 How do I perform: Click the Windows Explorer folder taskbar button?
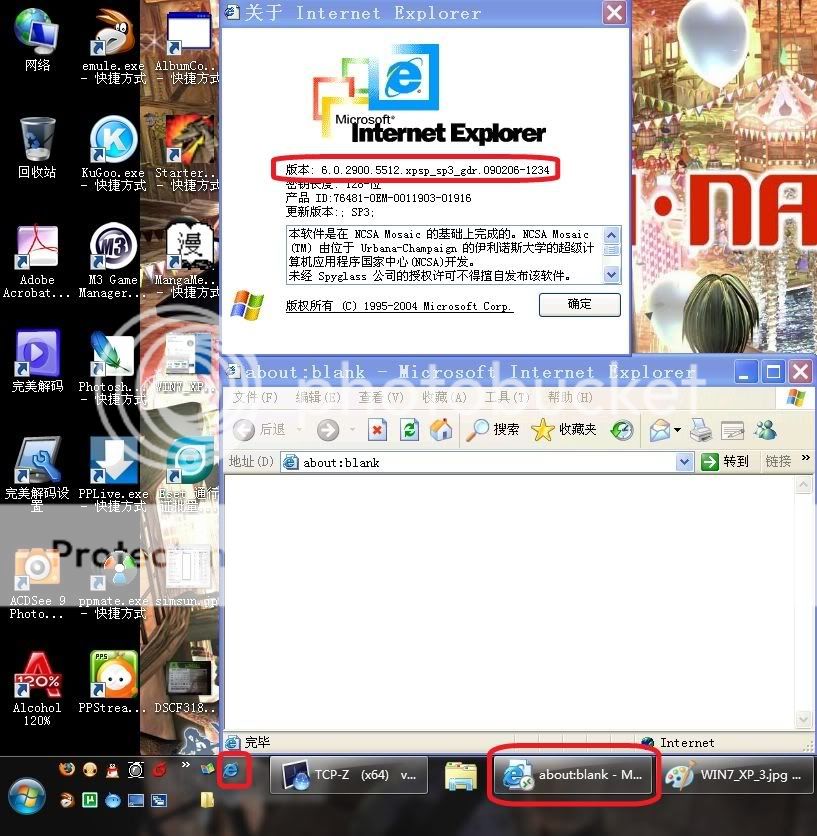click(x=461, y=775)
